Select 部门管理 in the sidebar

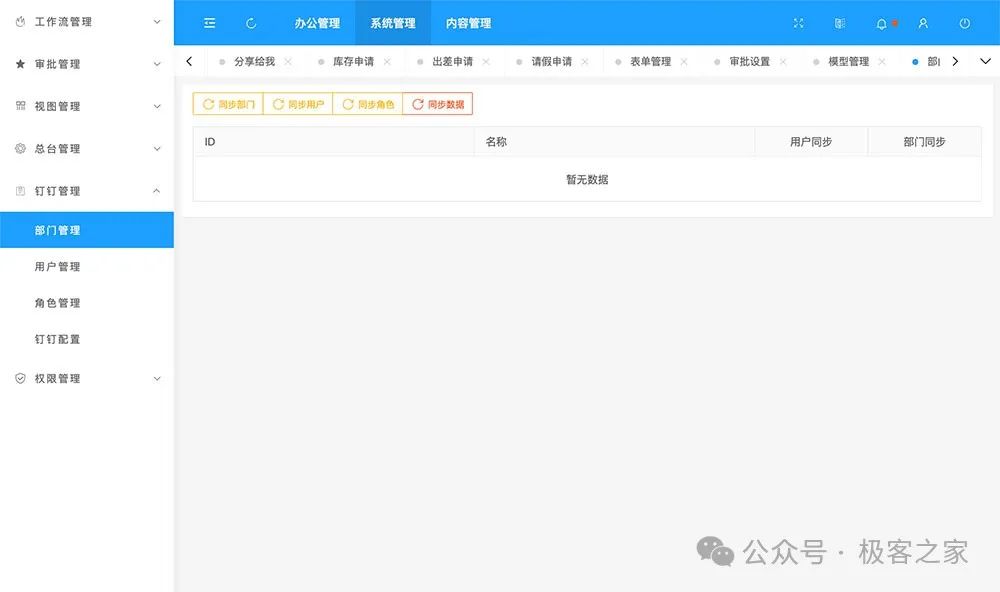click(87, 230)
